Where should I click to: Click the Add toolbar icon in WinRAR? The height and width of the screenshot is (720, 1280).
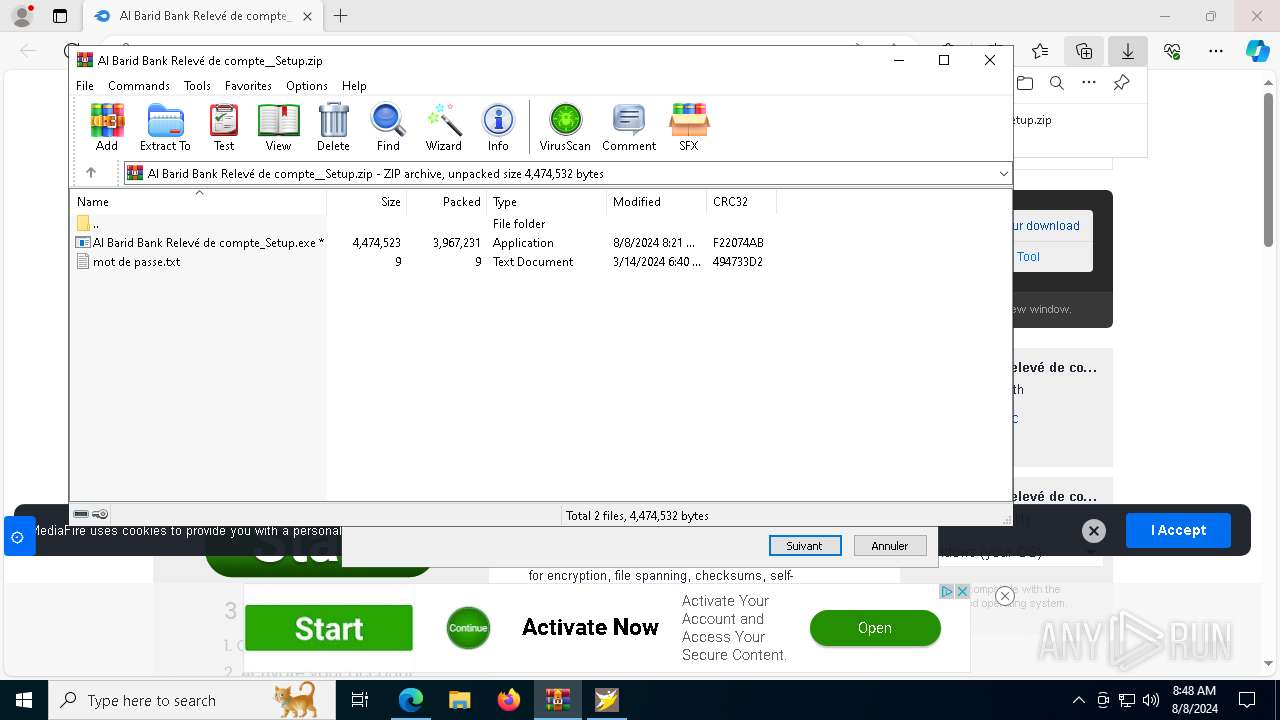(x=107, y=127)
